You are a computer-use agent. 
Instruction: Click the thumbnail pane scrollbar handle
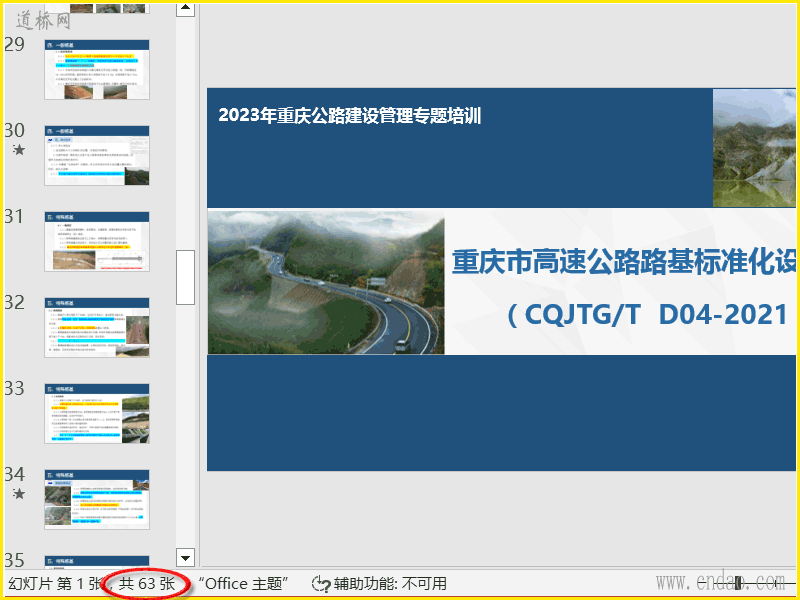pyautogui.click(x=185, y=277)
